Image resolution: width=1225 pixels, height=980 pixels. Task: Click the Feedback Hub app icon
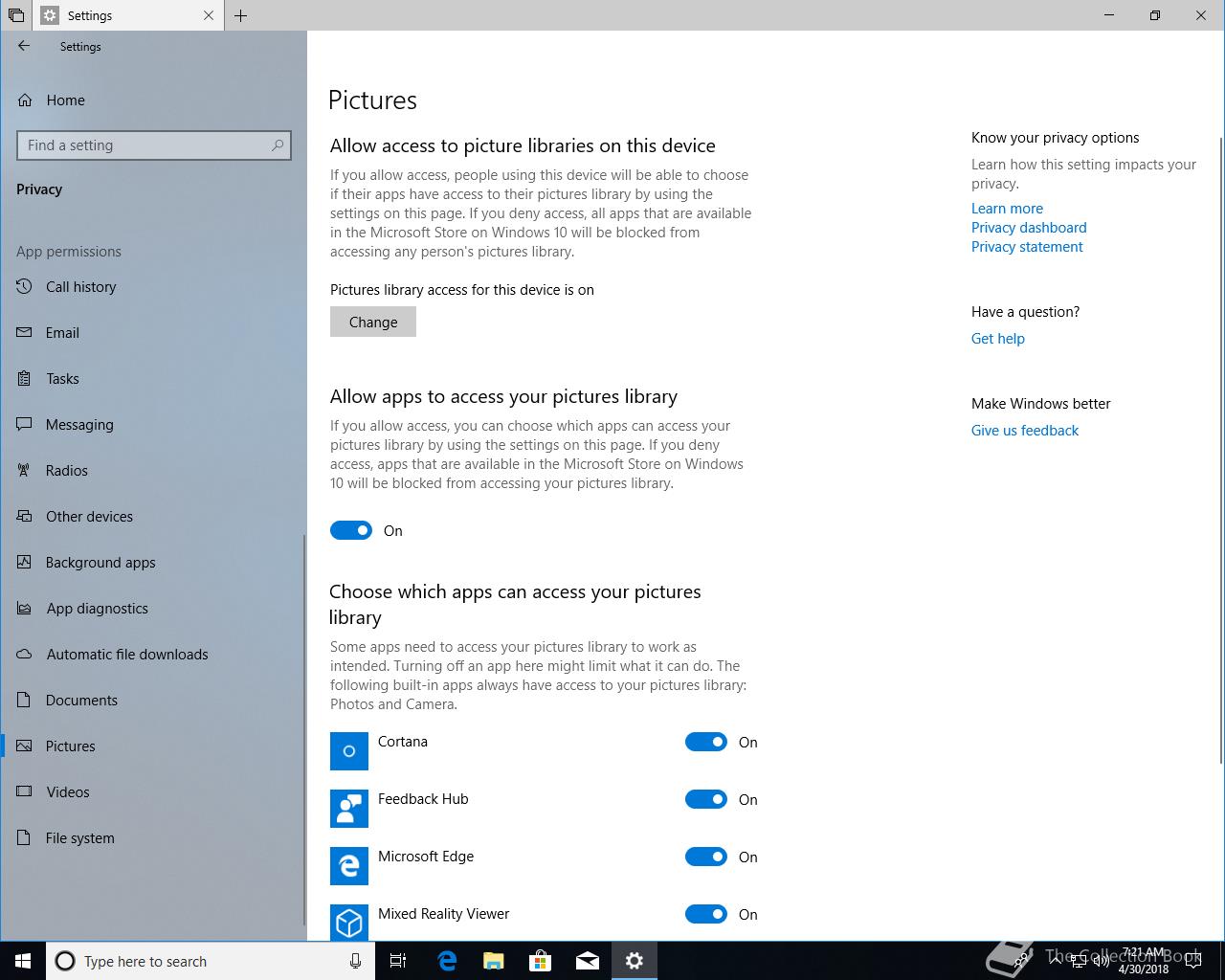click(349, 809)
